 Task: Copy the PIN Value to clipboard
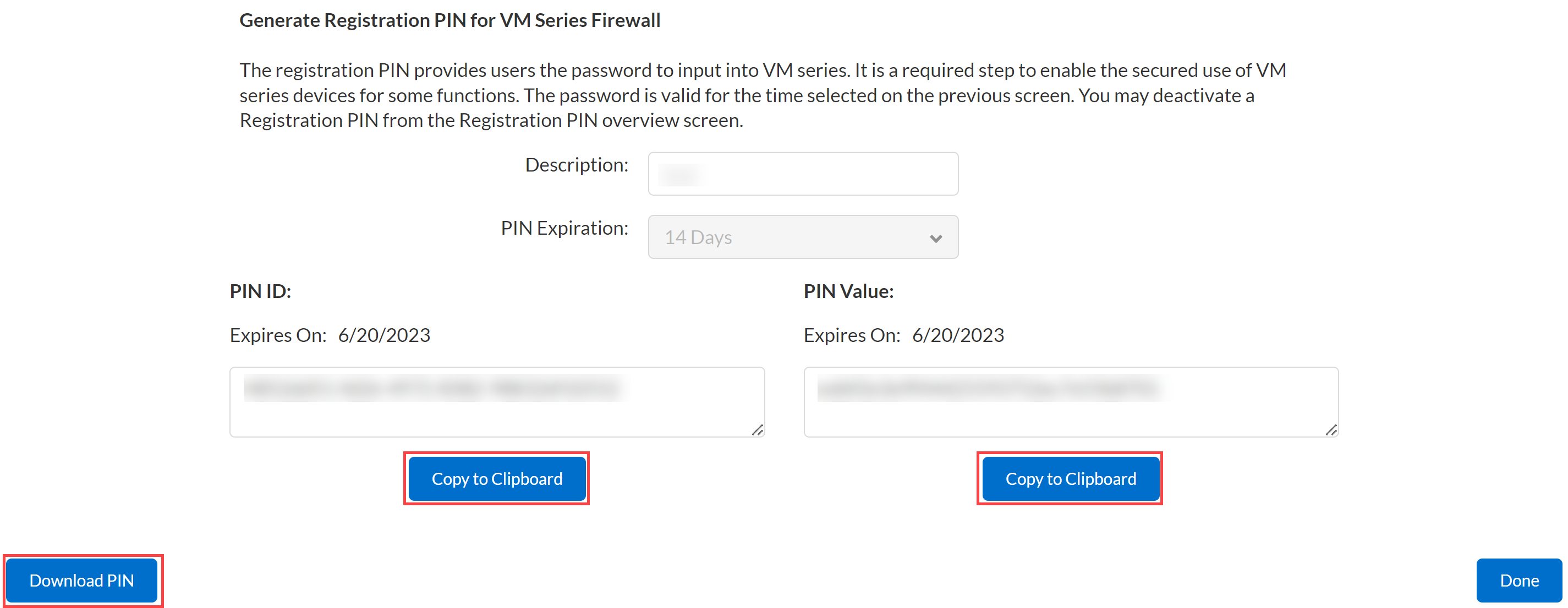[1070, 479]
